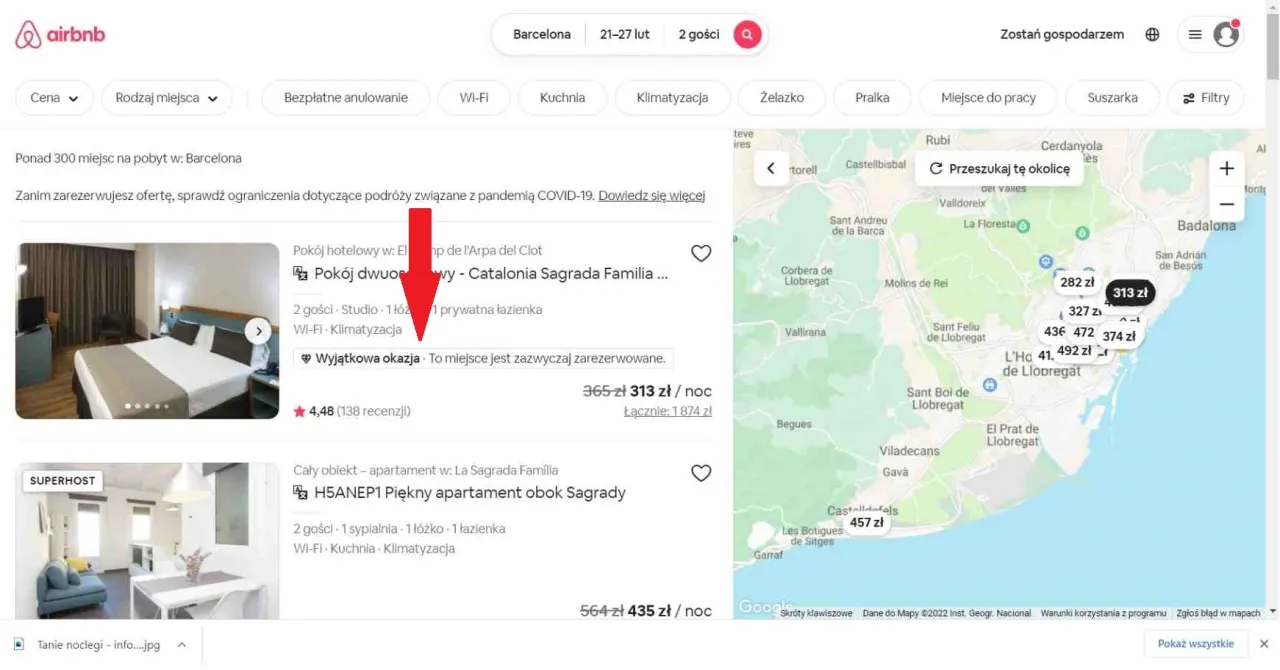Image resolution: width=1280 pixels, height=670 pixels.
Task: Zoom in on the map with the plus icon
Action: pos(1227,168)
